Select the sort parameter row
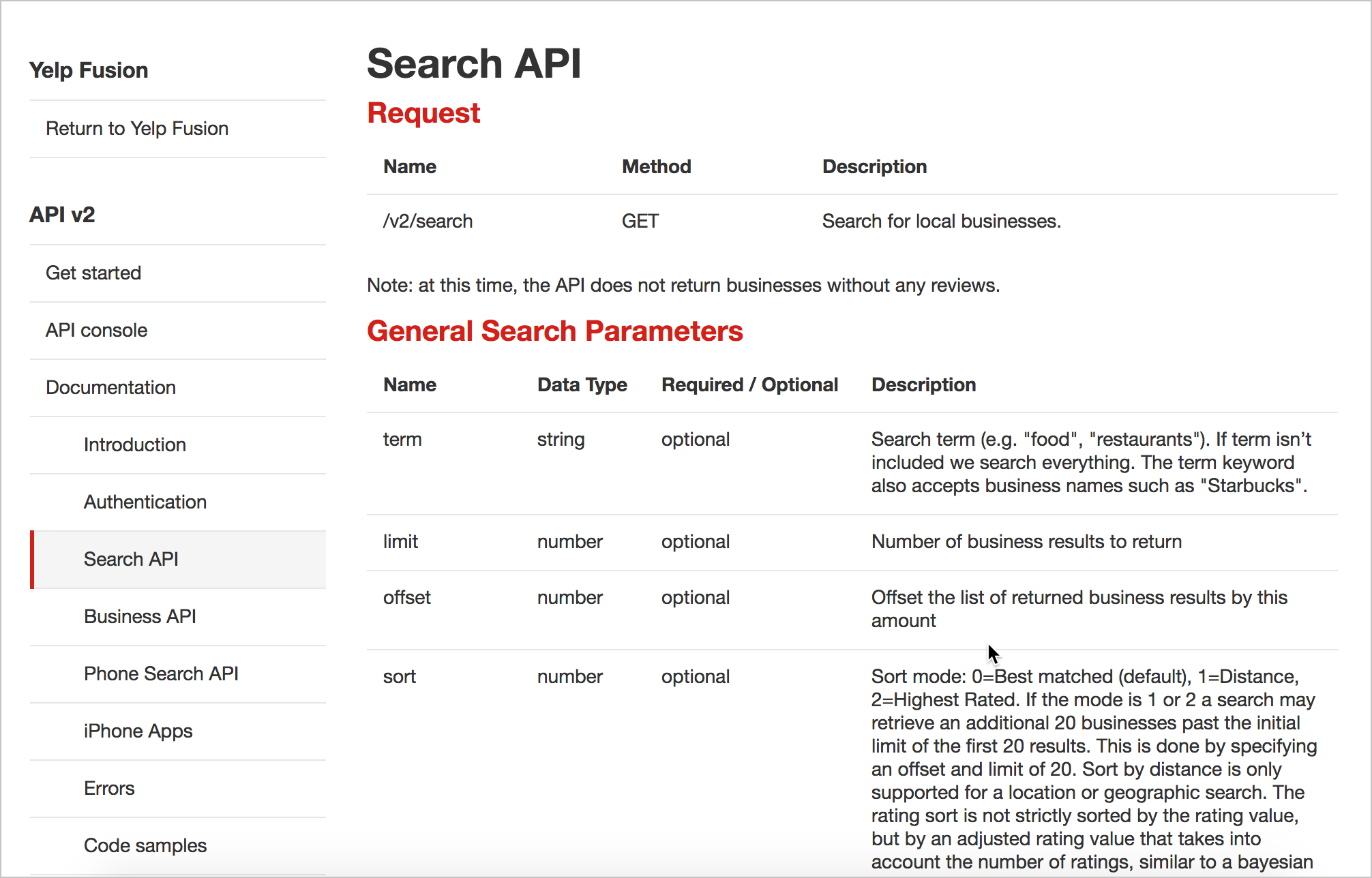This screenshot has height=878, width=1372. pos(400,676)
